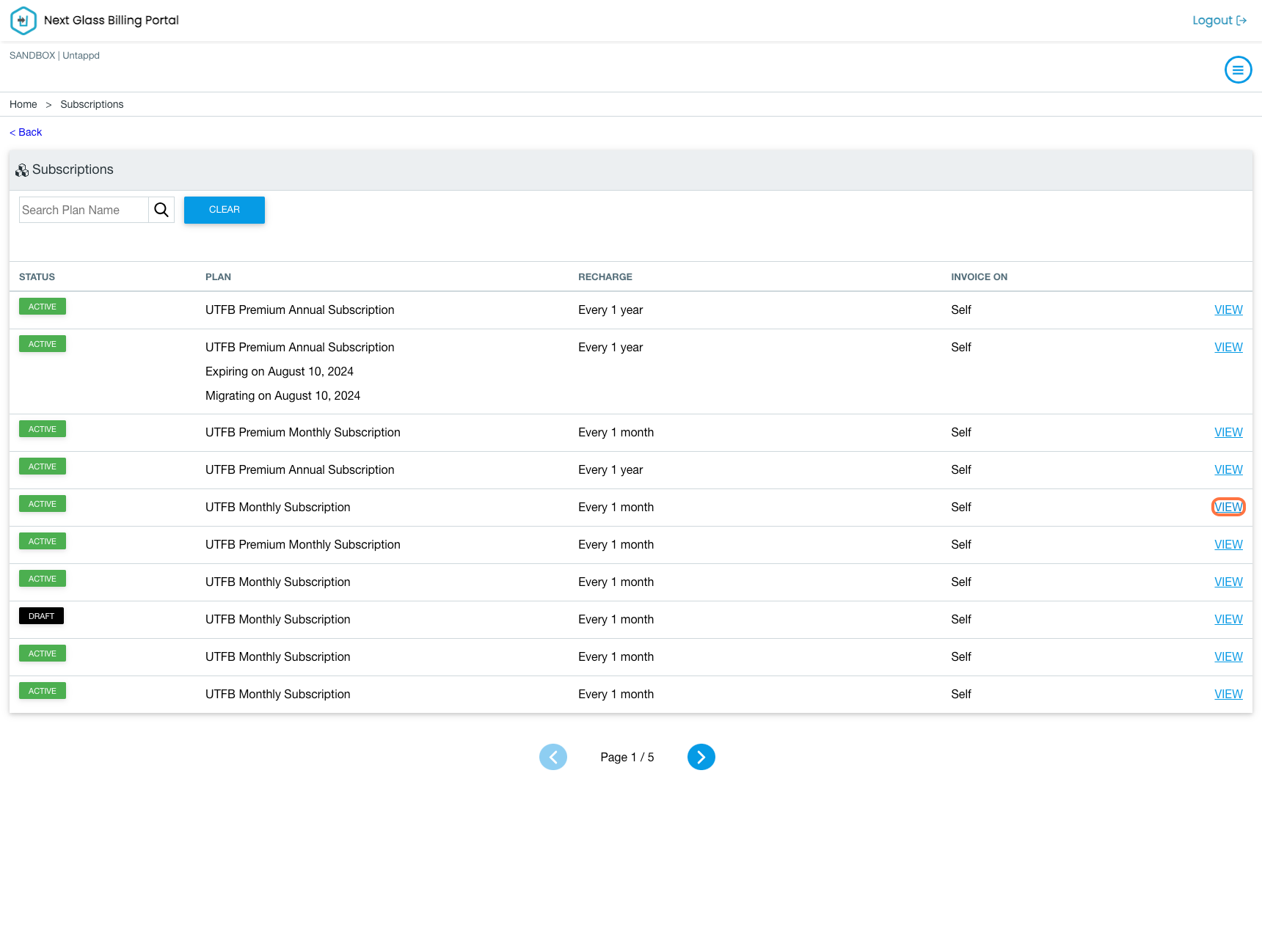Click the STATUS column header
This screenshot has height=952, width=1262.
pyautogui.click(x=37, y=277)
